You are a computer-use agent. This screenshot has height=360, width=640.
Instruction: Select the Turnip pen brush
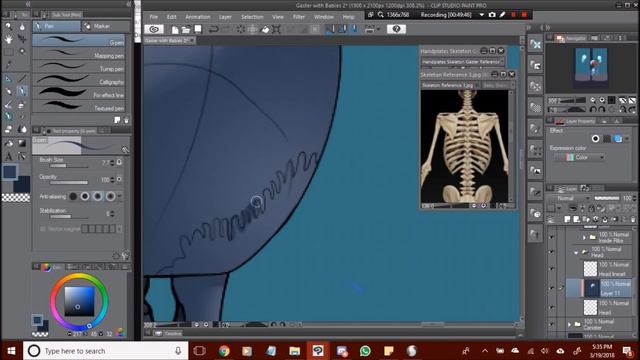tap(79, 67)
